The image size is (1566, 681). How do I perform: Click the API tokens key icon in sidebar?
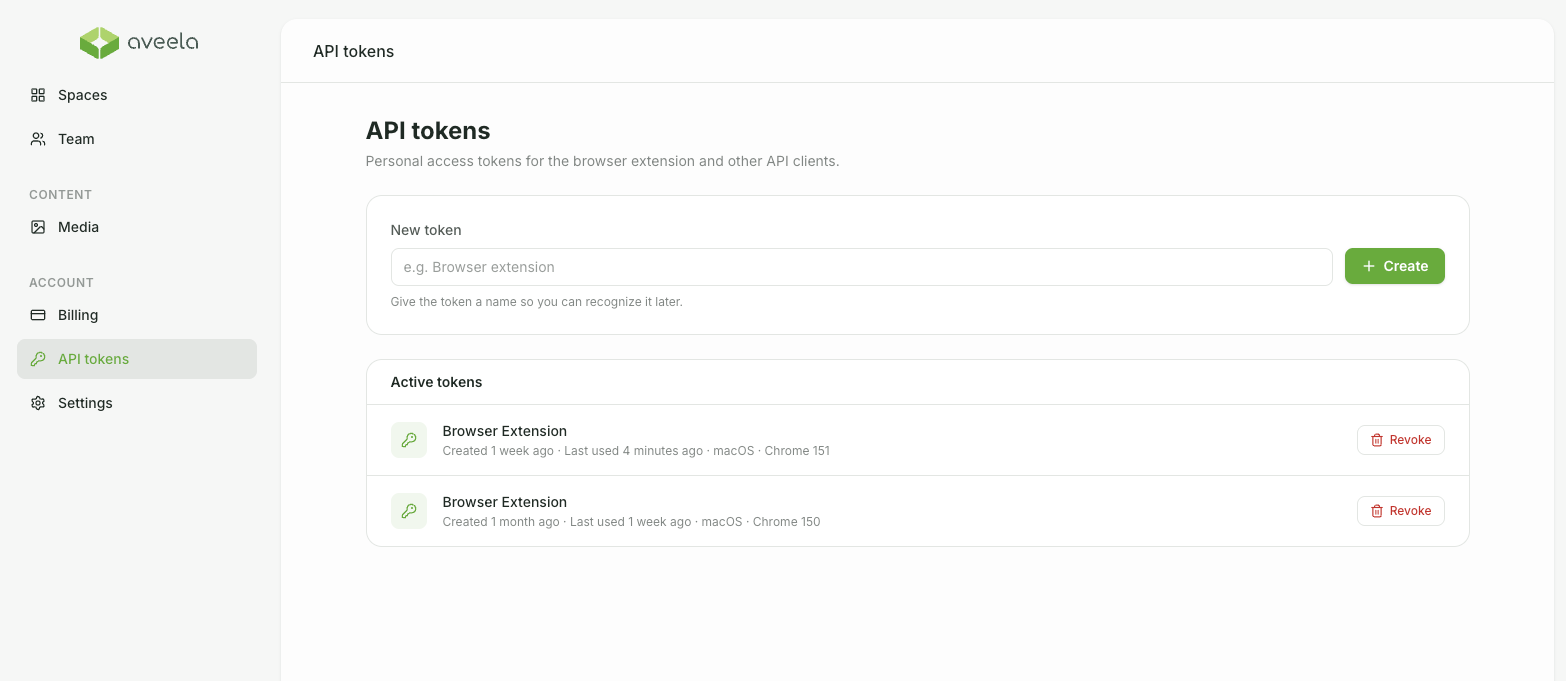(x=38, y=359)
